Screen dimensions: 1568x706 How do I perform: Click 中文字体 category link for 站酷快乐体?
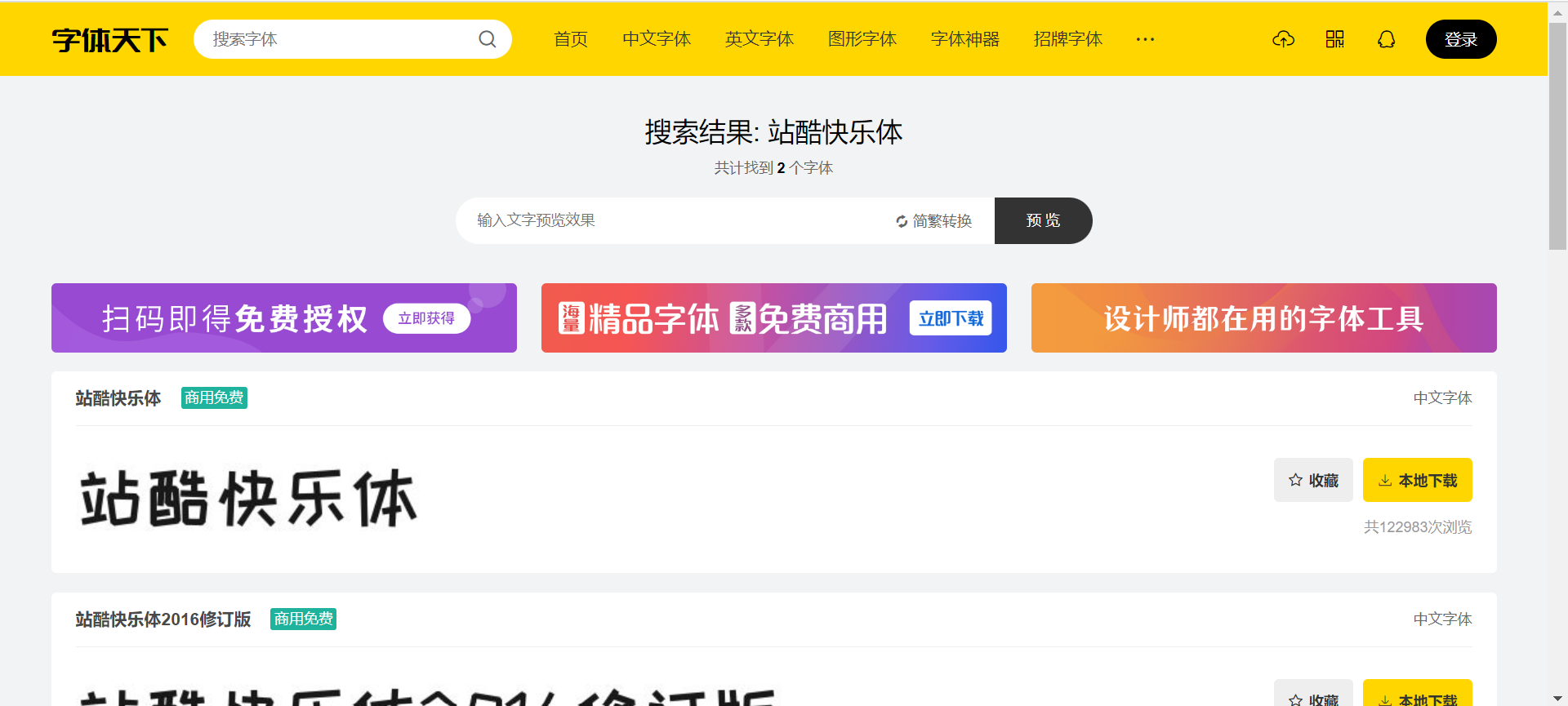click(x=1442, y=398)
